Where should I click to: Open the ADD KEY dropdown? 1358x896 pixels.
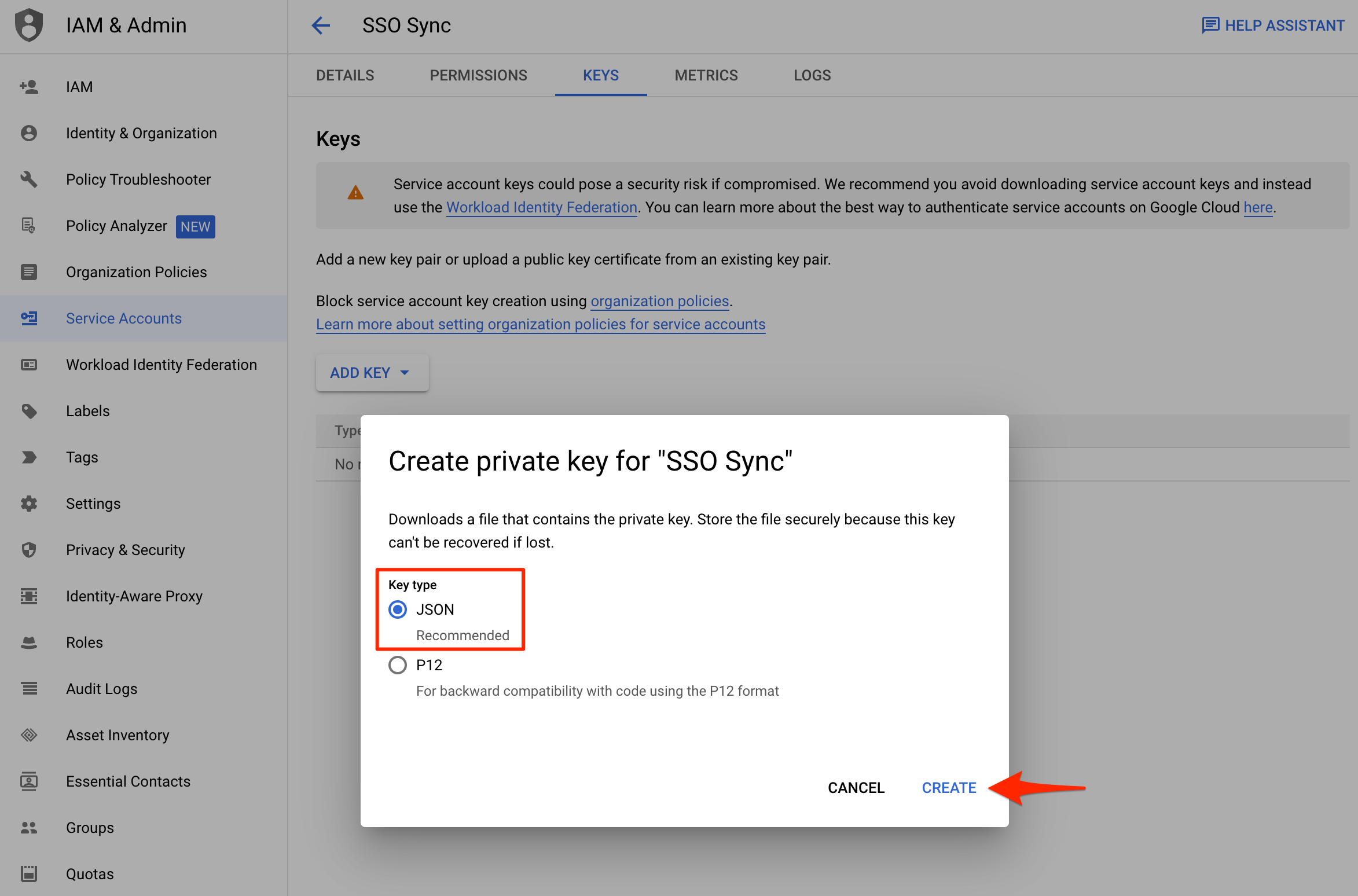coord(372,373)
